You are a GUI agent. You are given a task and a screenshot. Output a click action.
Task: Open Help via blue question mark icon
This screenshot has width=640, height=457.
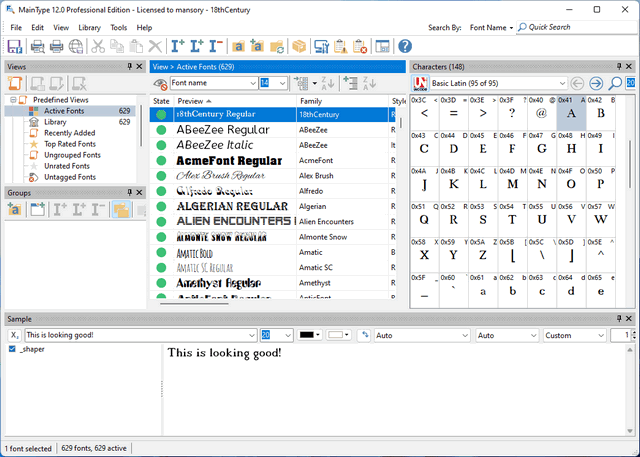point(404,46)
